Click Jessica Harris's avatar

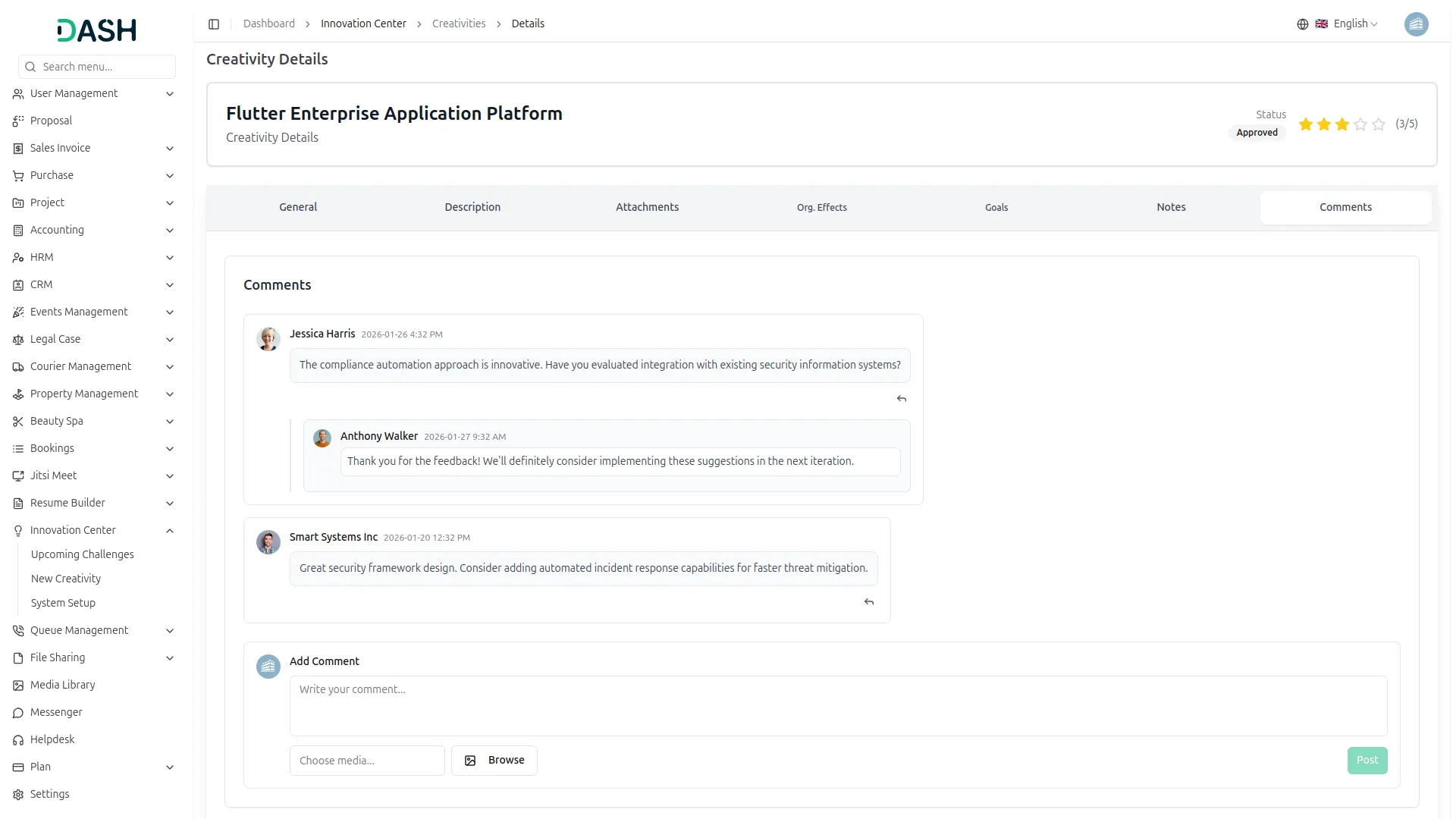tap(268, 339)
